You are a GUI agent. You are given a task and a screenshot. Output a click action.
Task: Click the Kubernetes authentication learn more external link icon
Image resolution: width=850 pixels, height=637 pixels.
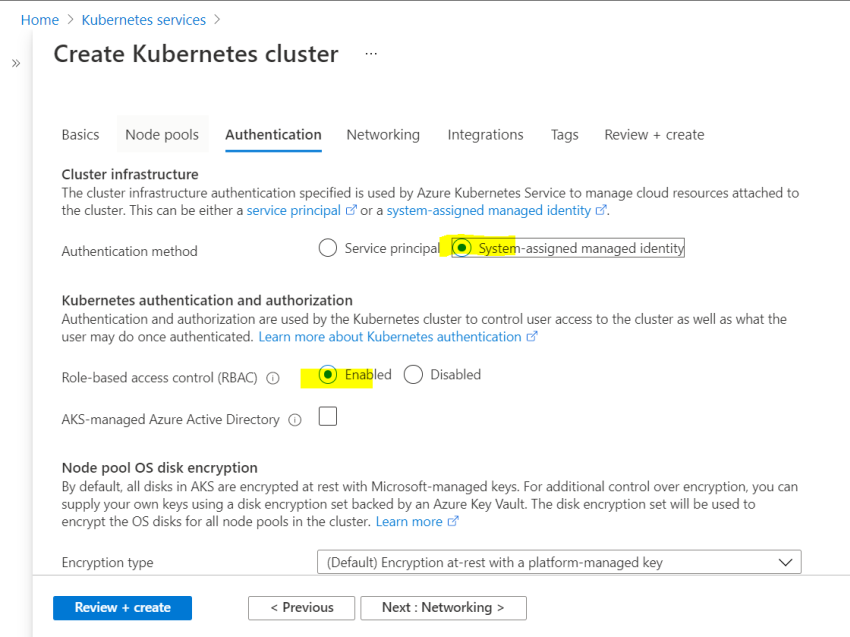click(x=534, y=337)
